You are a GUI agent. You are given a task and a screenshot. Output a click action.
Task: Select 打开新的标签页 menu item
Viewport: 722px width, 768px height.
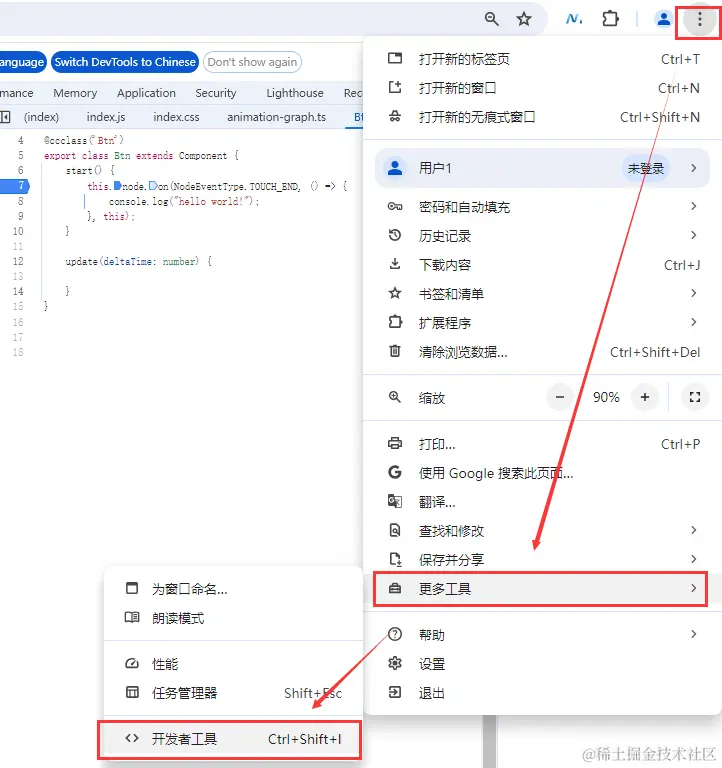pos(543,59)
